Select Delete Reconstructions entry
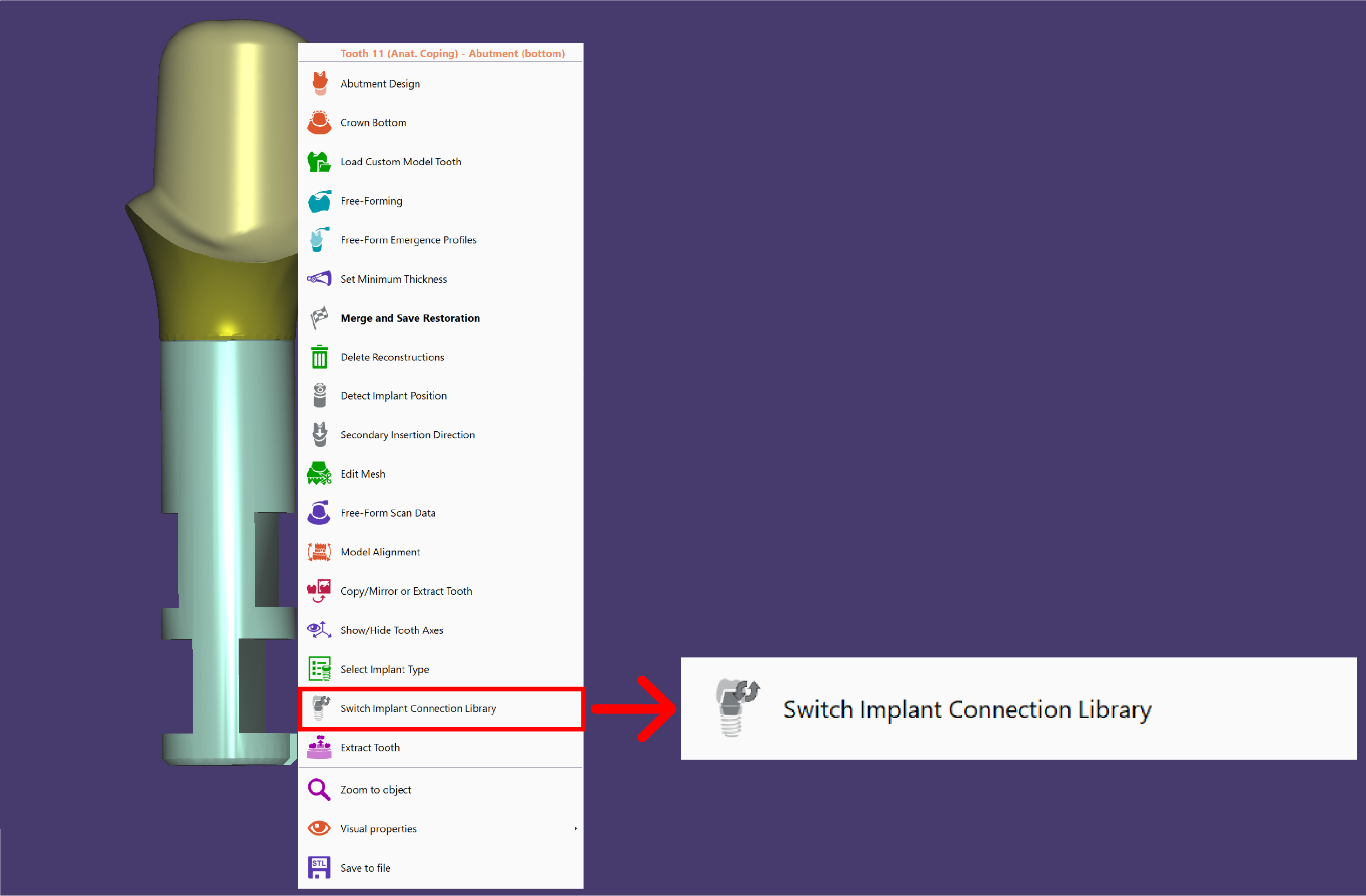The height and width of the screenshot is (896, 1366). (x=441, y=357)
